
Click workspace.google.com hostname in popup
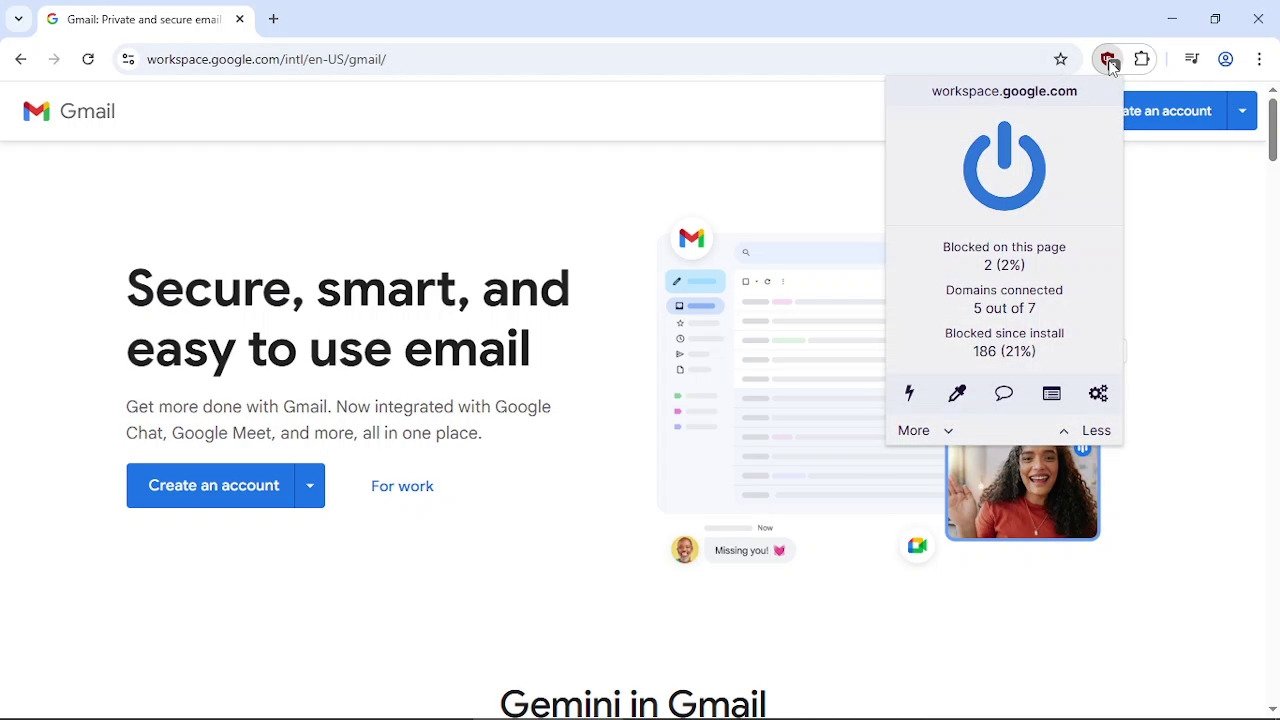(1004, 91)
